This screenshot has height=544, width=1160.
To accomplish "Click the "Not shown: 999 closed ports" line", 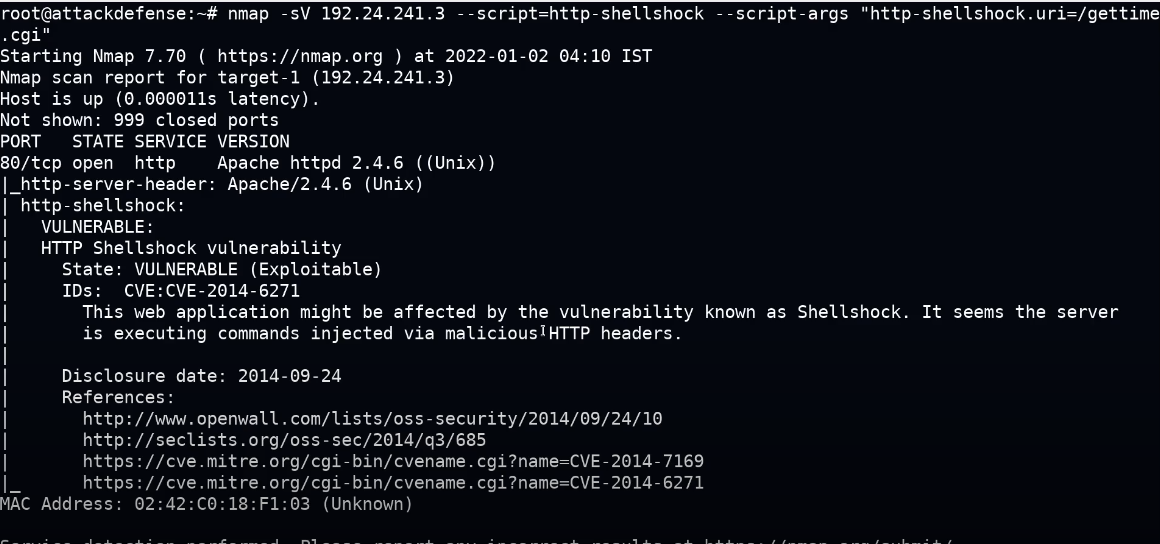I will click(x=139, y=120).
